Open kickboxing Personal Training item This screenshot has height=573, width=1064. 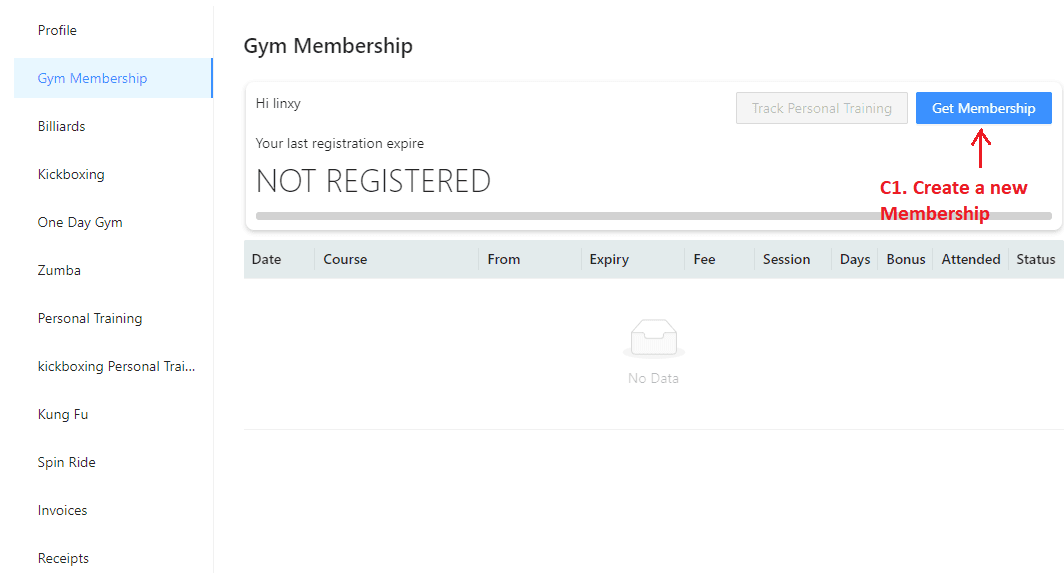(116, 367)
